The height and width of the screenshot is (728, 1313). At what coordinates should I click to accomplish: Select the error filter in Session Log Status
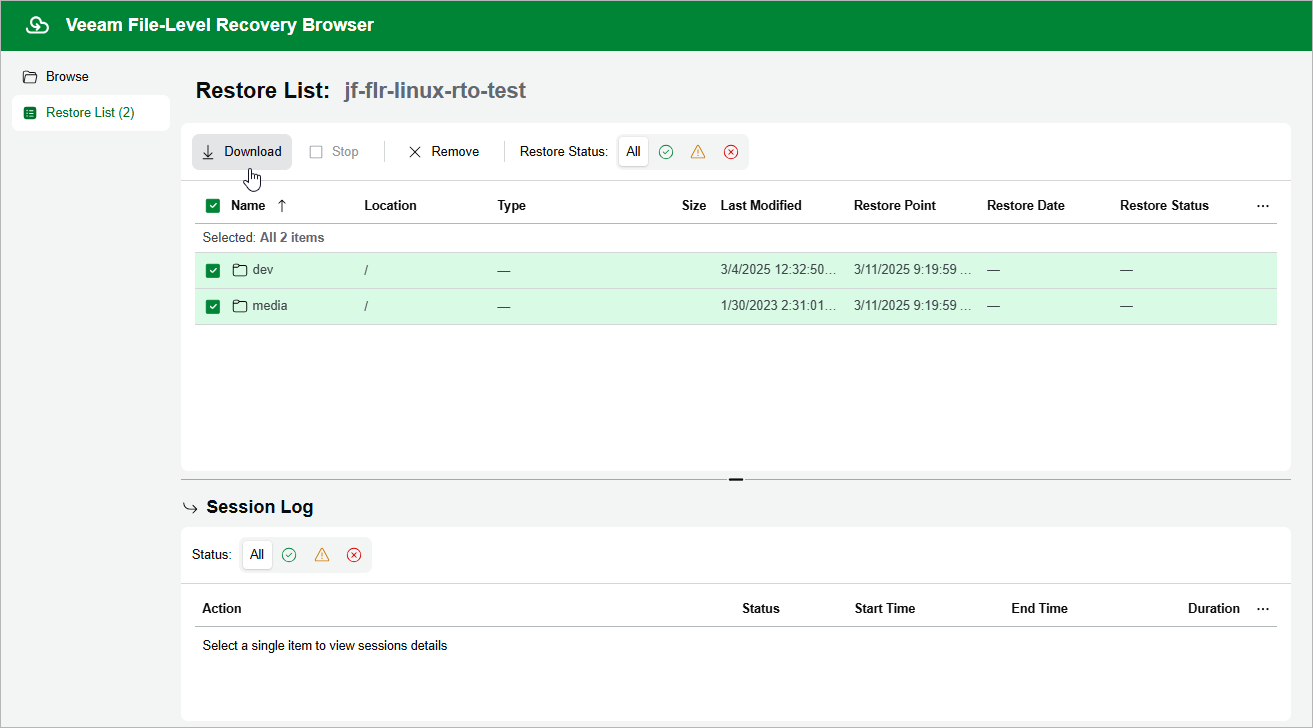(354, 554)
